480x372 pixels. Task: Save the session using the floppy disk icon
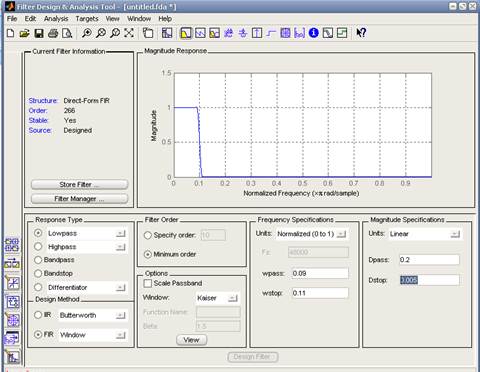pyautogui.click(x=39, y=33)
